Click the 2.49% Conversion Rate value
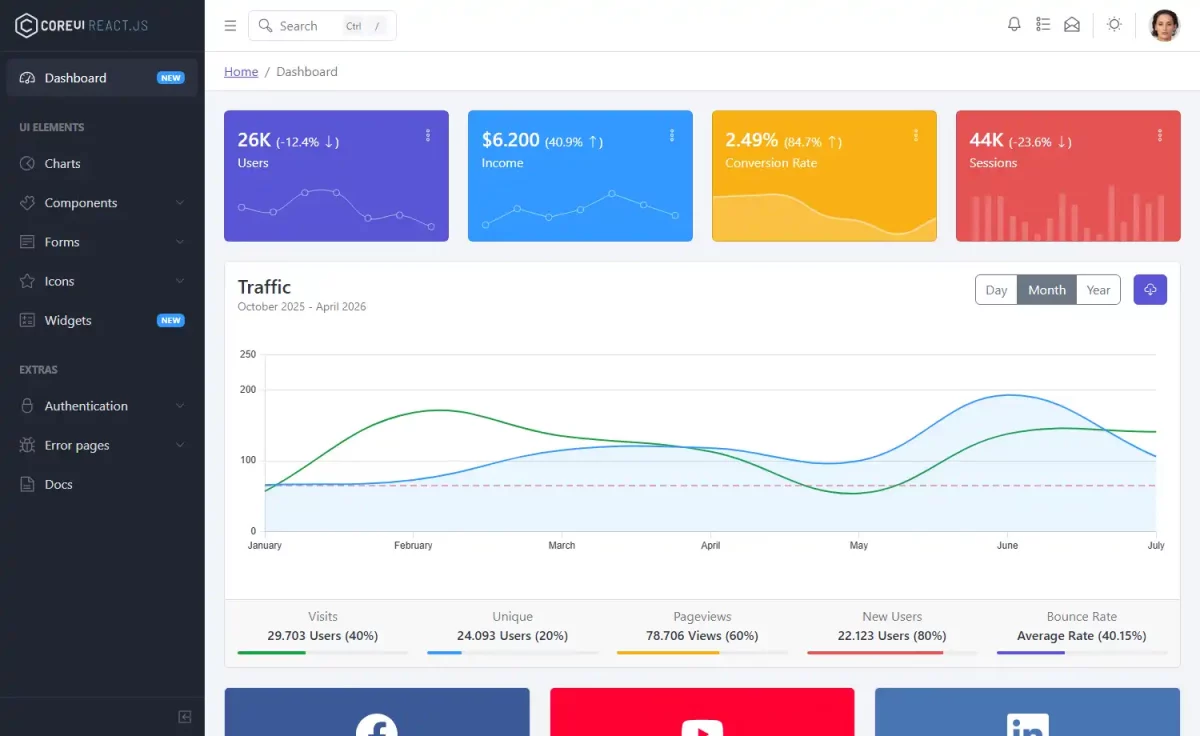Screen dimensions: 1200x736 click(x=752, y=140)
